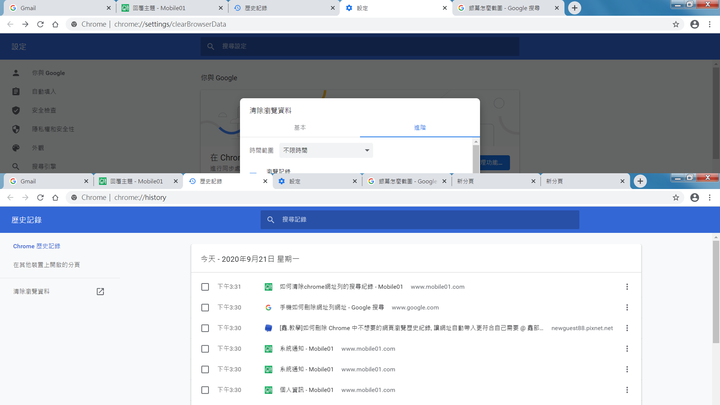Open Chrome three-dot menu in history window
720x405 pixels.
click(709, 197)
